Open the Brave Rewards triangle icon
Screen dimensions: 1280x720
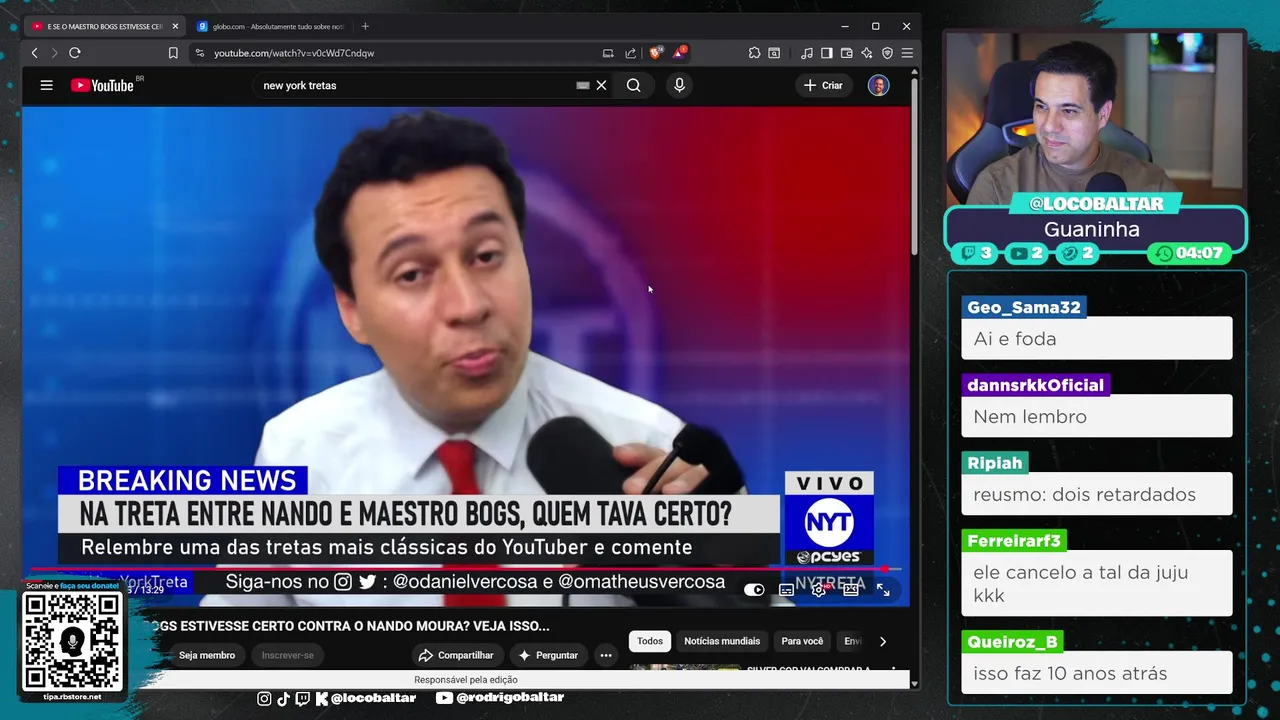coord(680,52)
